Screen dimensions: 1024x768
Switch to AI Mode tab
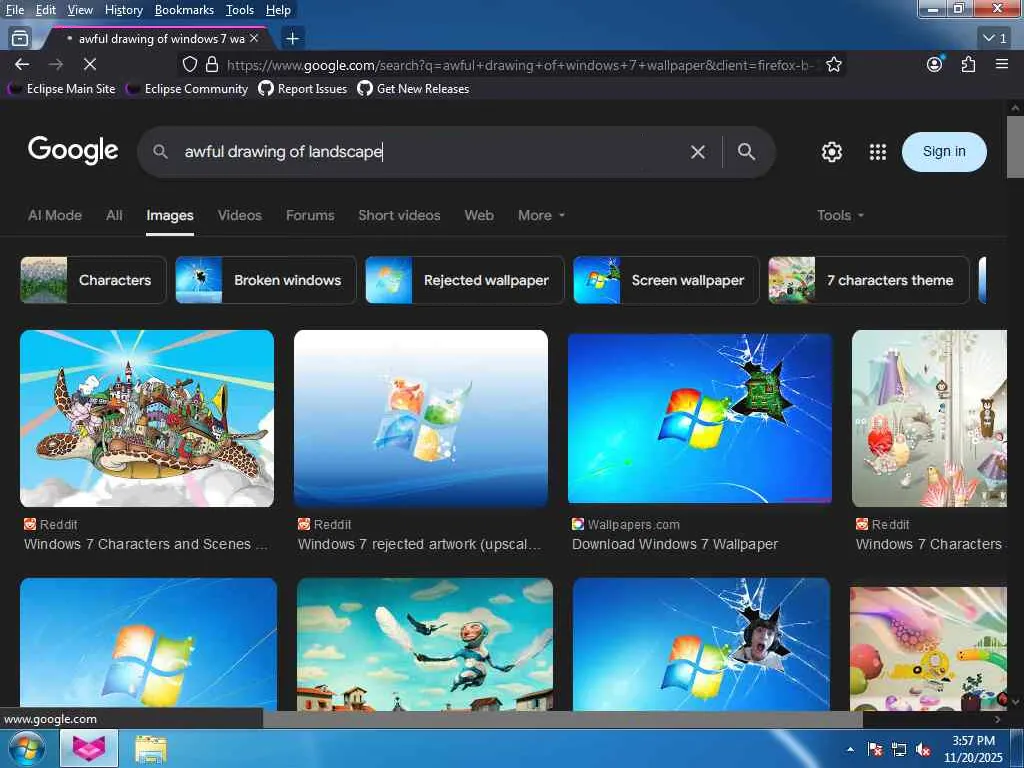[x=55, y=215]
